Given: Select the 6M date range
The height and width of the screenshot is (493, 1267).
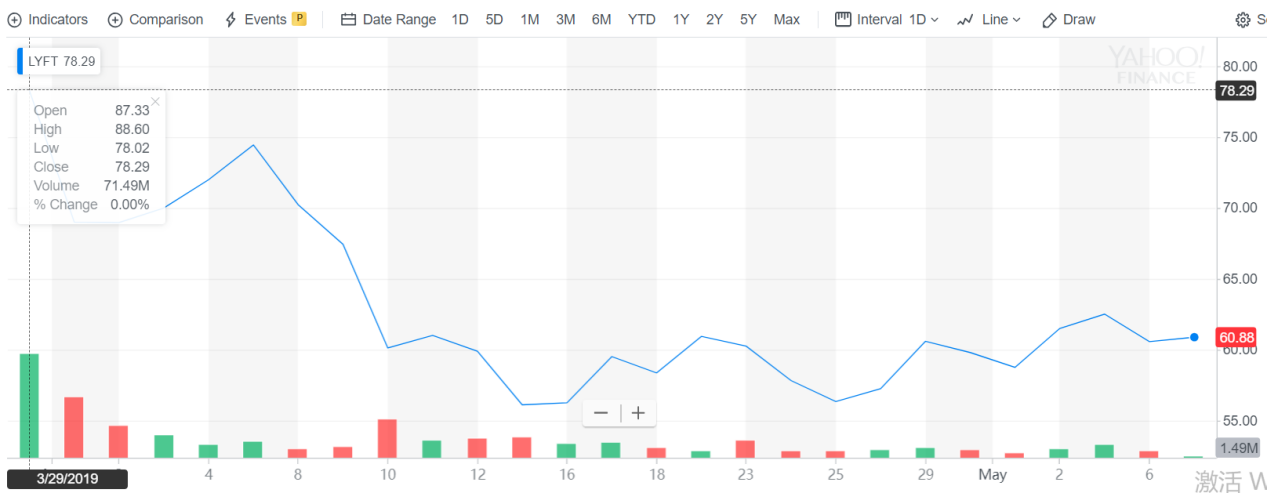Looking at the screenshot, I should pyautogui.click(x=601, y=20).
